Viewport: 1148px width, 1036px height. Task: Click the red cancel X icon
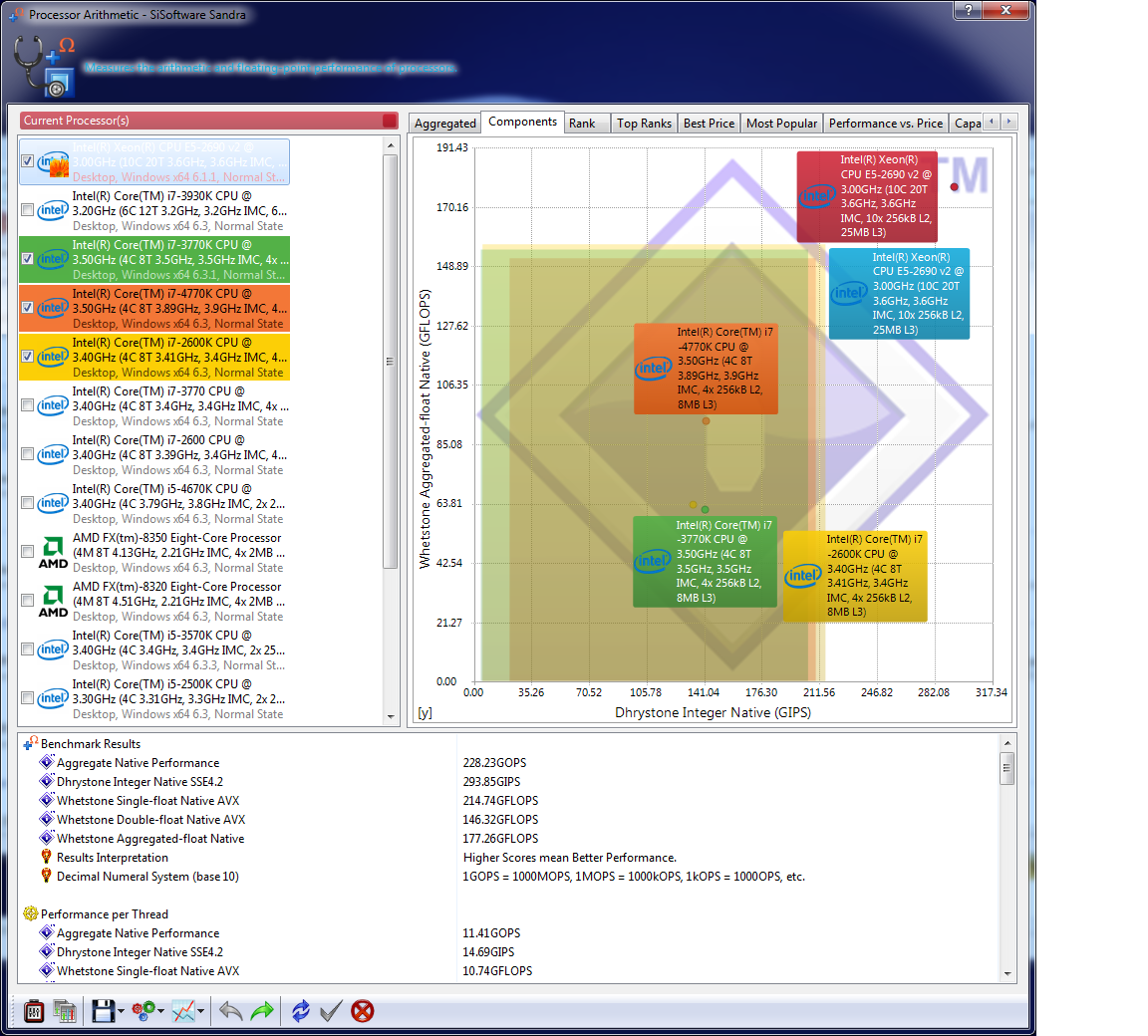point(363,1011)
